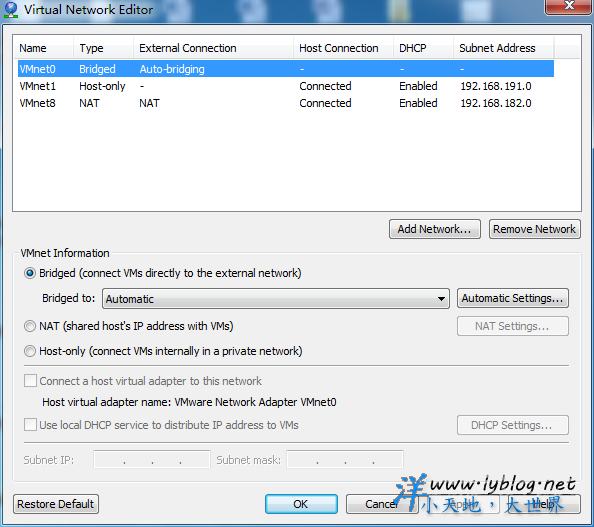This screenshot has width=594, height=527.
Task: Sort by the Subnet Address column
Action: (x=503, y=48)
